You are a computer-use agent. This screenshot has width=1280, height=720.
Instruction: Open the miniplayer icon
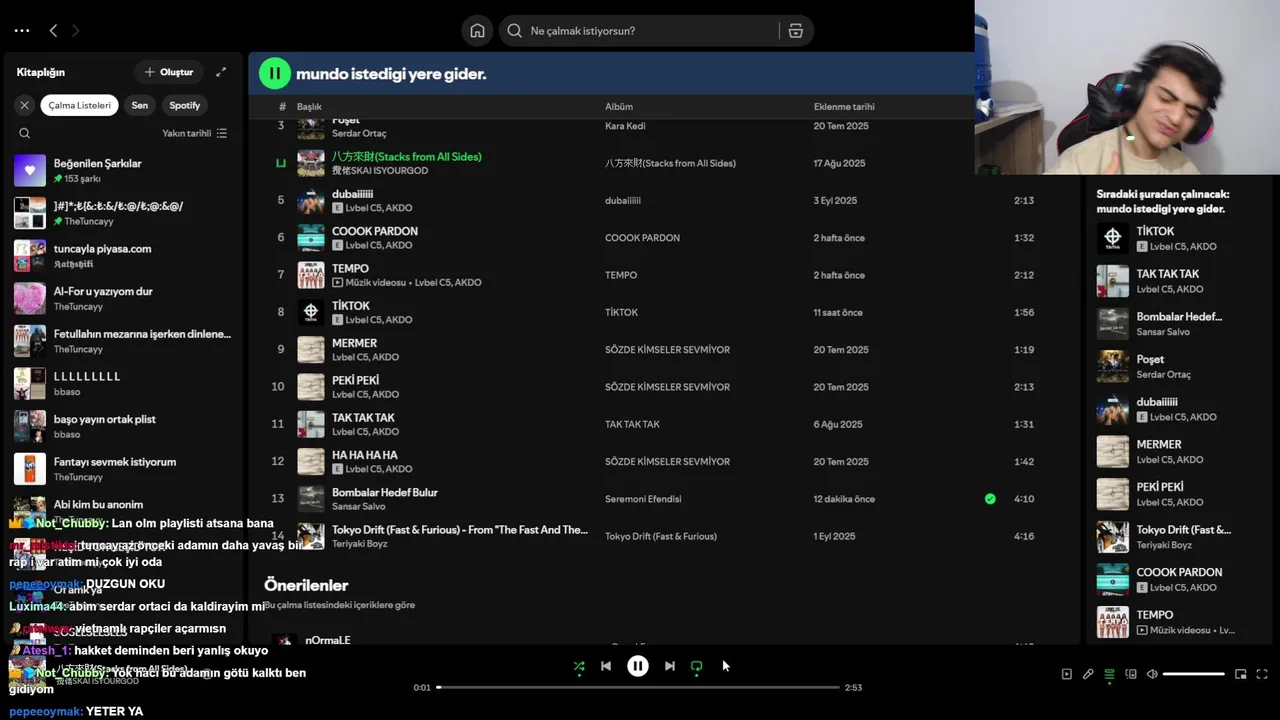tap(1241, 674)
